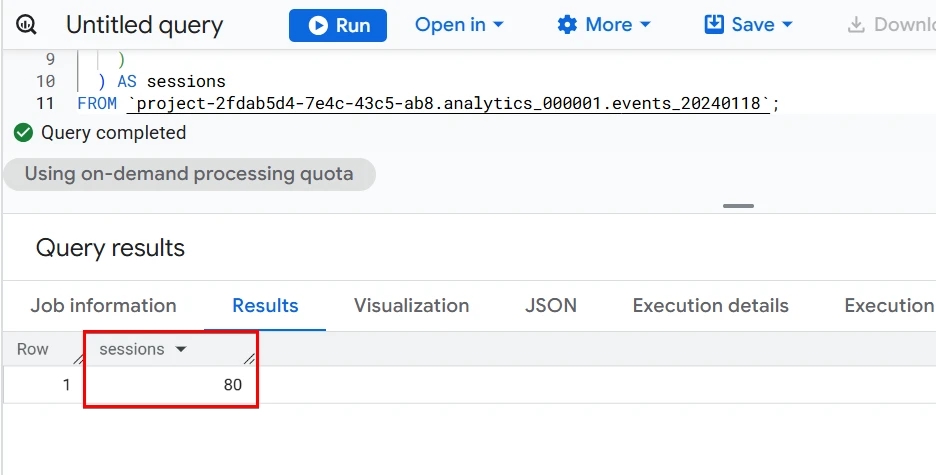Image resolution: width=936 pixels, height=475 pixels.
Task: Click the Query results heading
Action: click(110, 248)
